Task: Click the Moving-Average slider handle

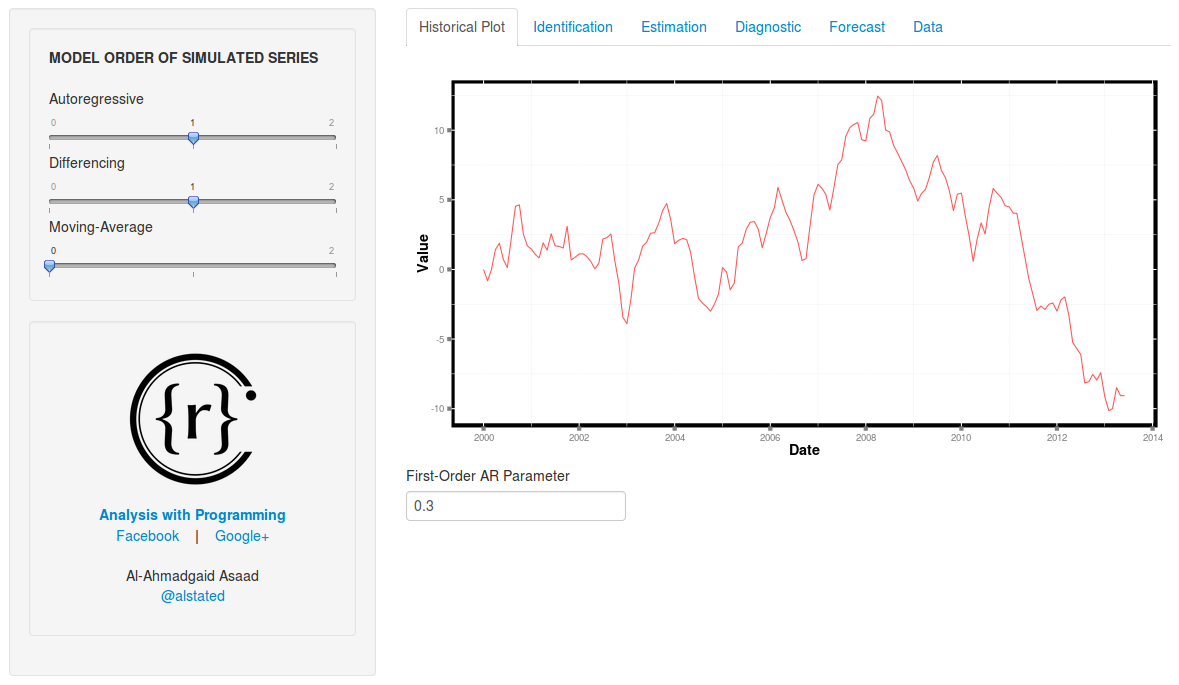Action: (50, 265)
